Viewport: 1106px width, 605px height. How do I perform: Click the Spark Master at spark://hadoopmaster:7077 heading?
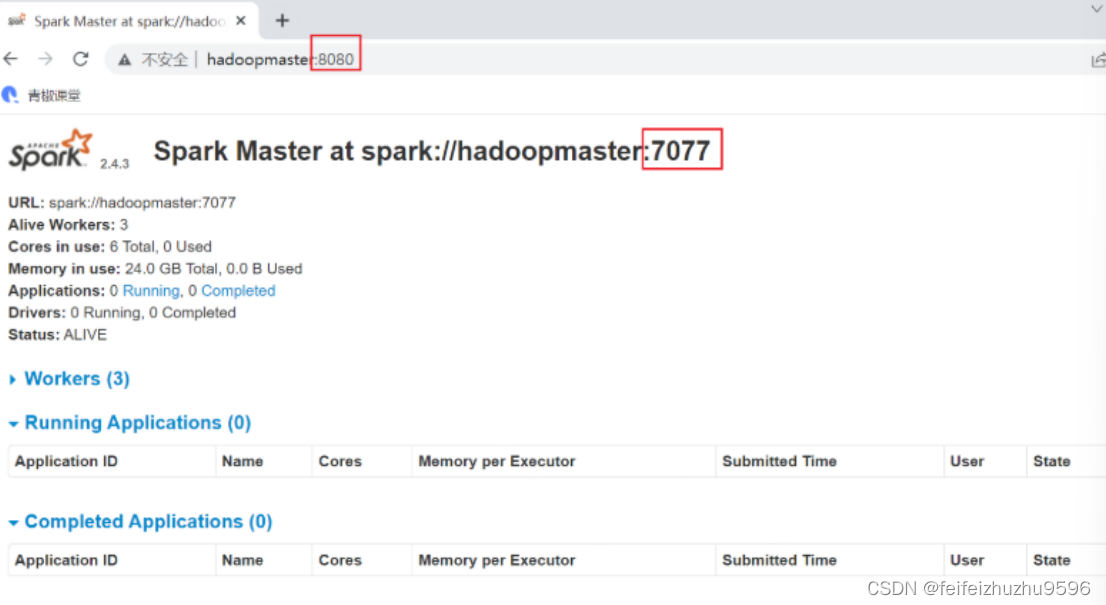(x=432, y=151)
